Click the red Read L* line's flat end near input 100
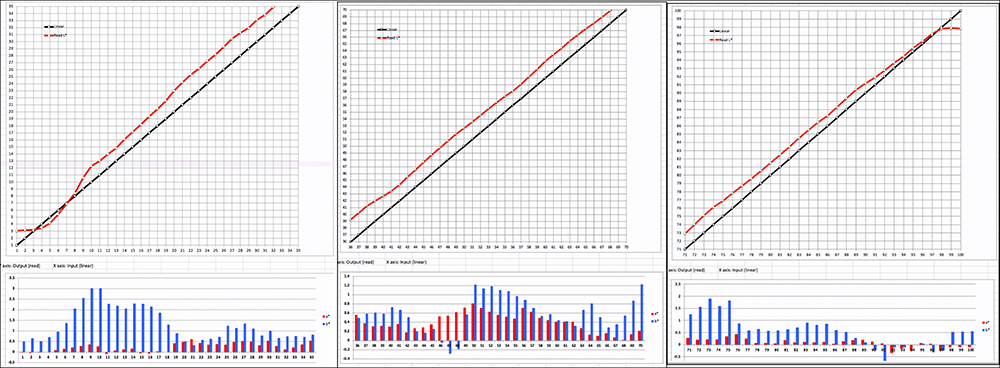The height and width of the screenshot is (368, 1000). point(956,28)
